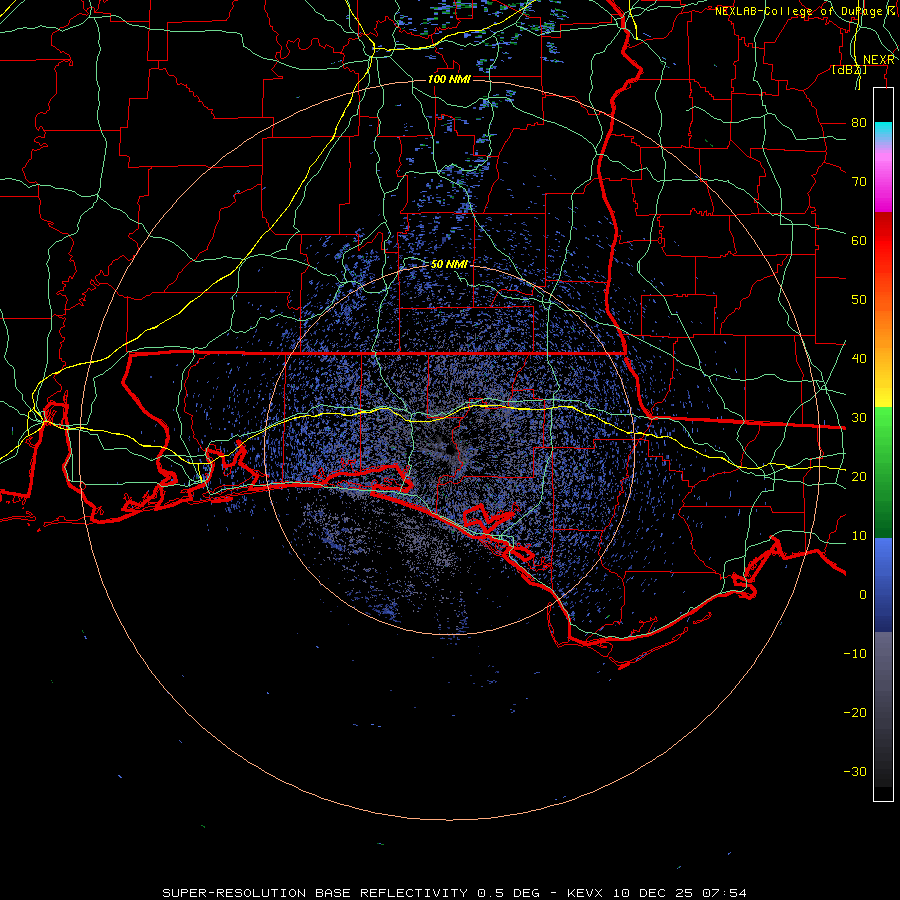Select the 80 value on the dBZ scale
The image size is (900, 900).
[x=859, y=123]
